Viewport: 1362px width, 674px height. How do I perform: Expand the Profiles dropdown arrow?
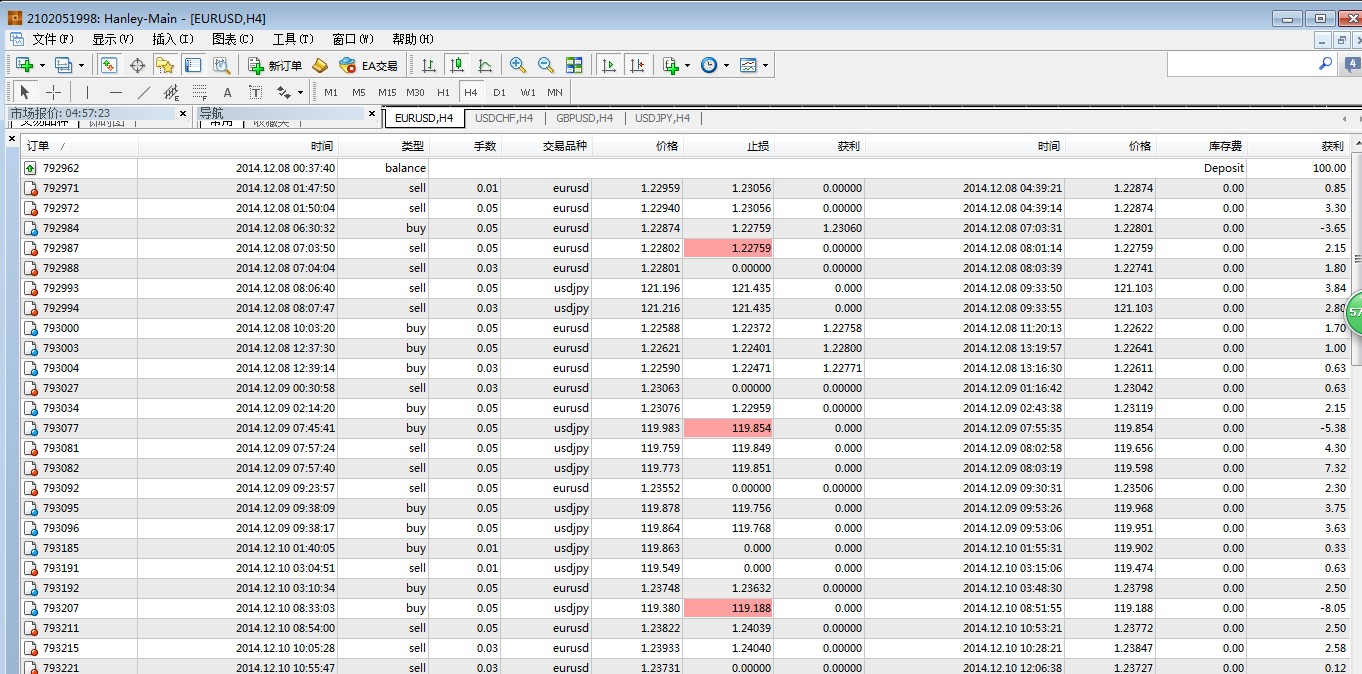click(81, 65)
